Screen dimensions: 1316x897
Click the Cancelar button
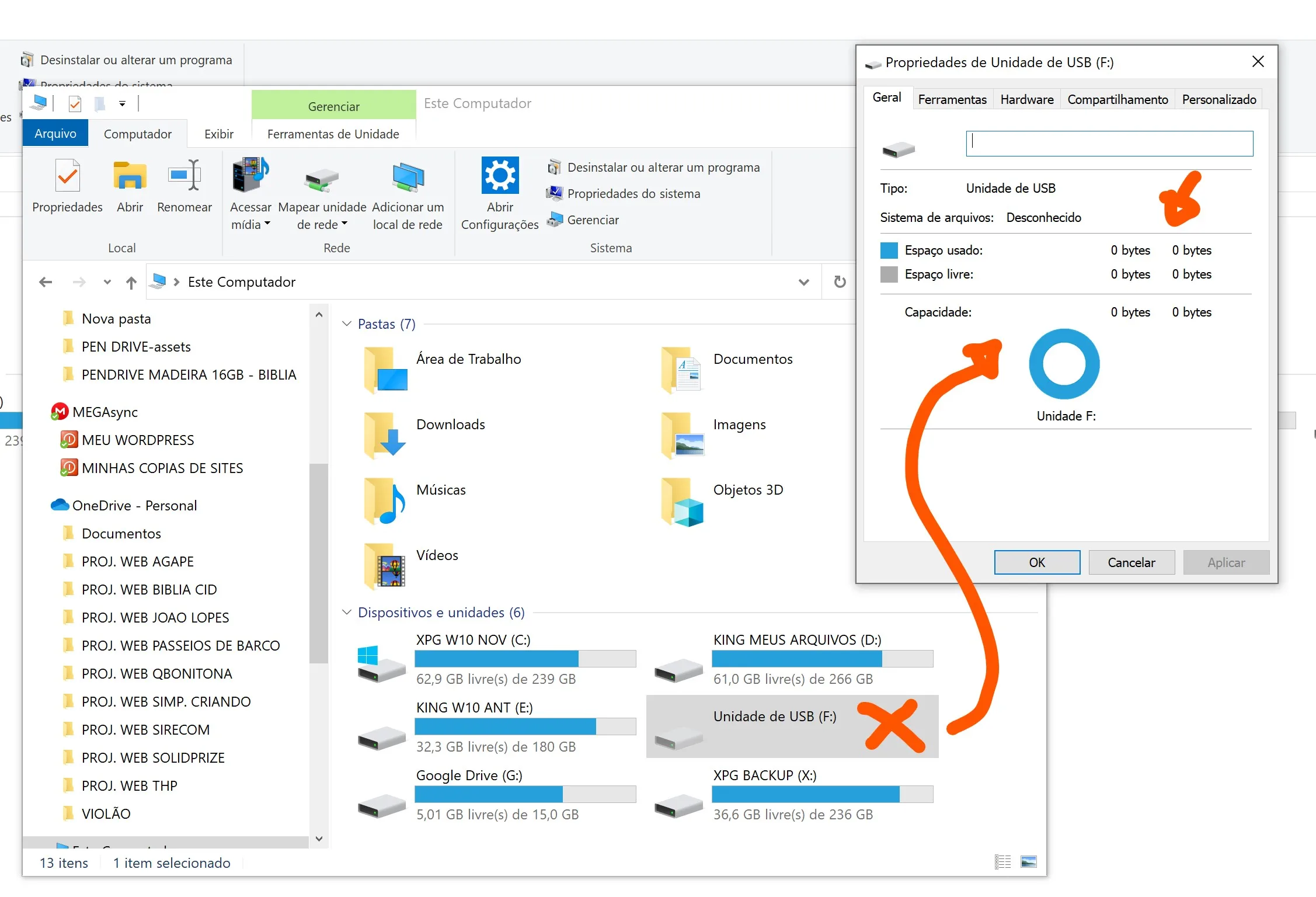pos(1131,562)
